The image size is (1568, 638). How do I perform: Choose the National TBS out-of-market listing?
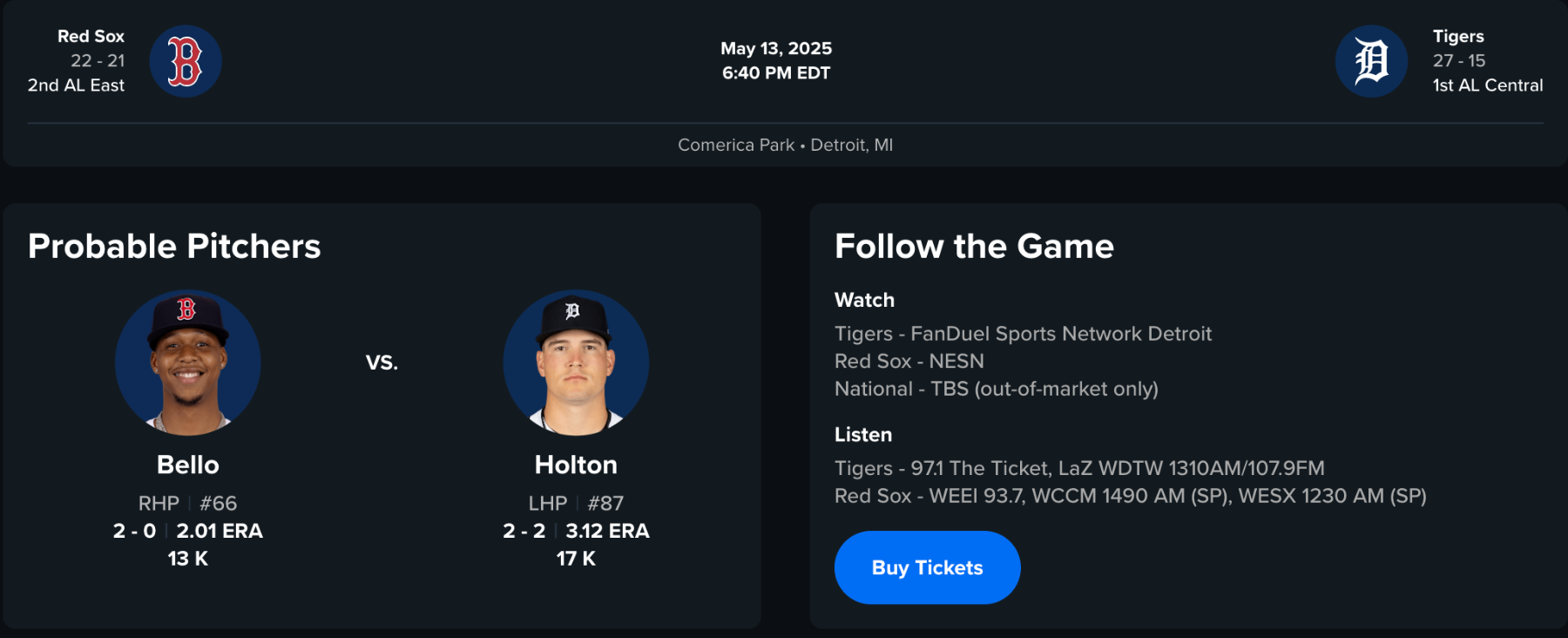click(996, 389)
